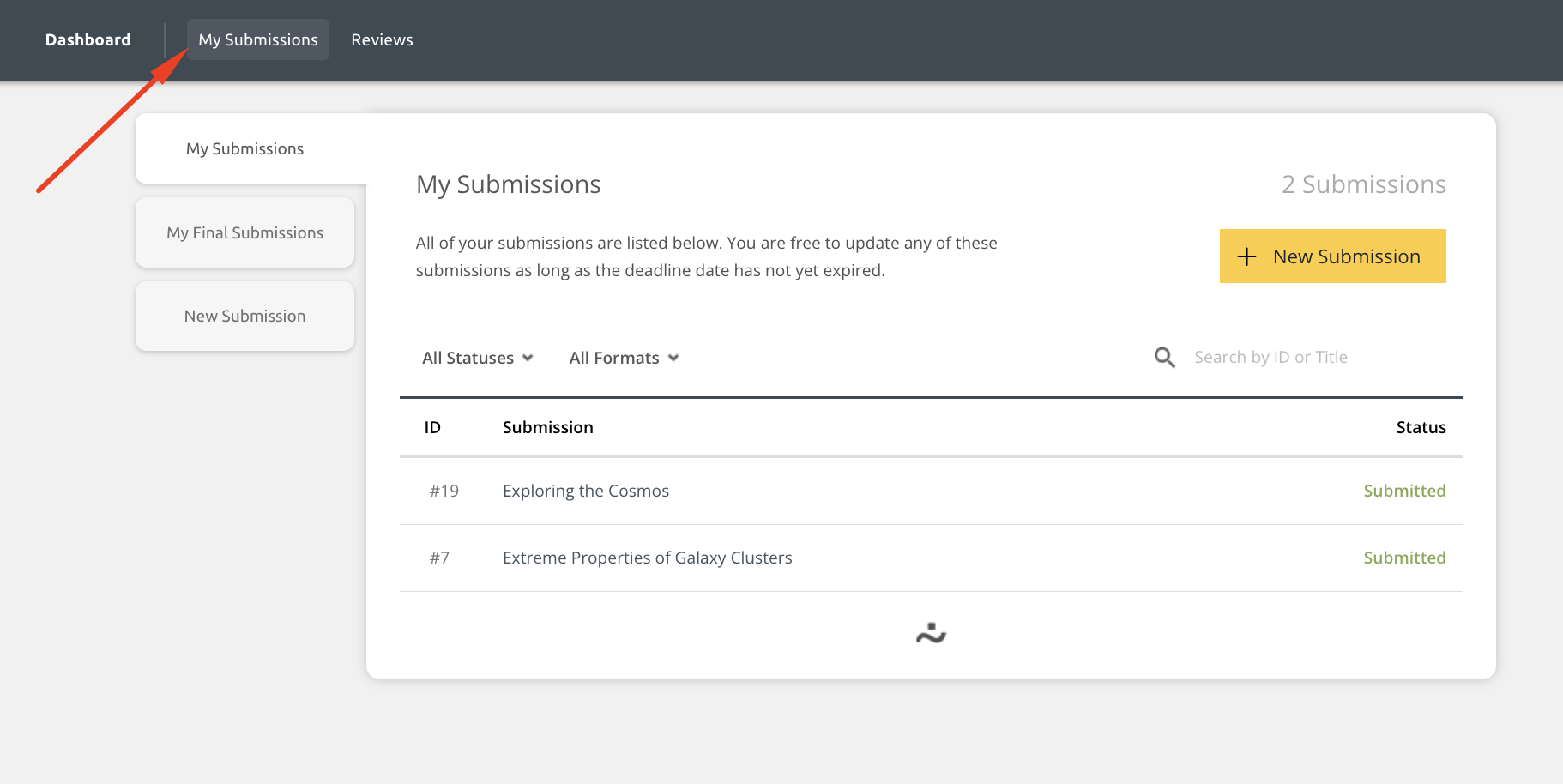Open the New Submission sidebar tab

coord(244,316)
